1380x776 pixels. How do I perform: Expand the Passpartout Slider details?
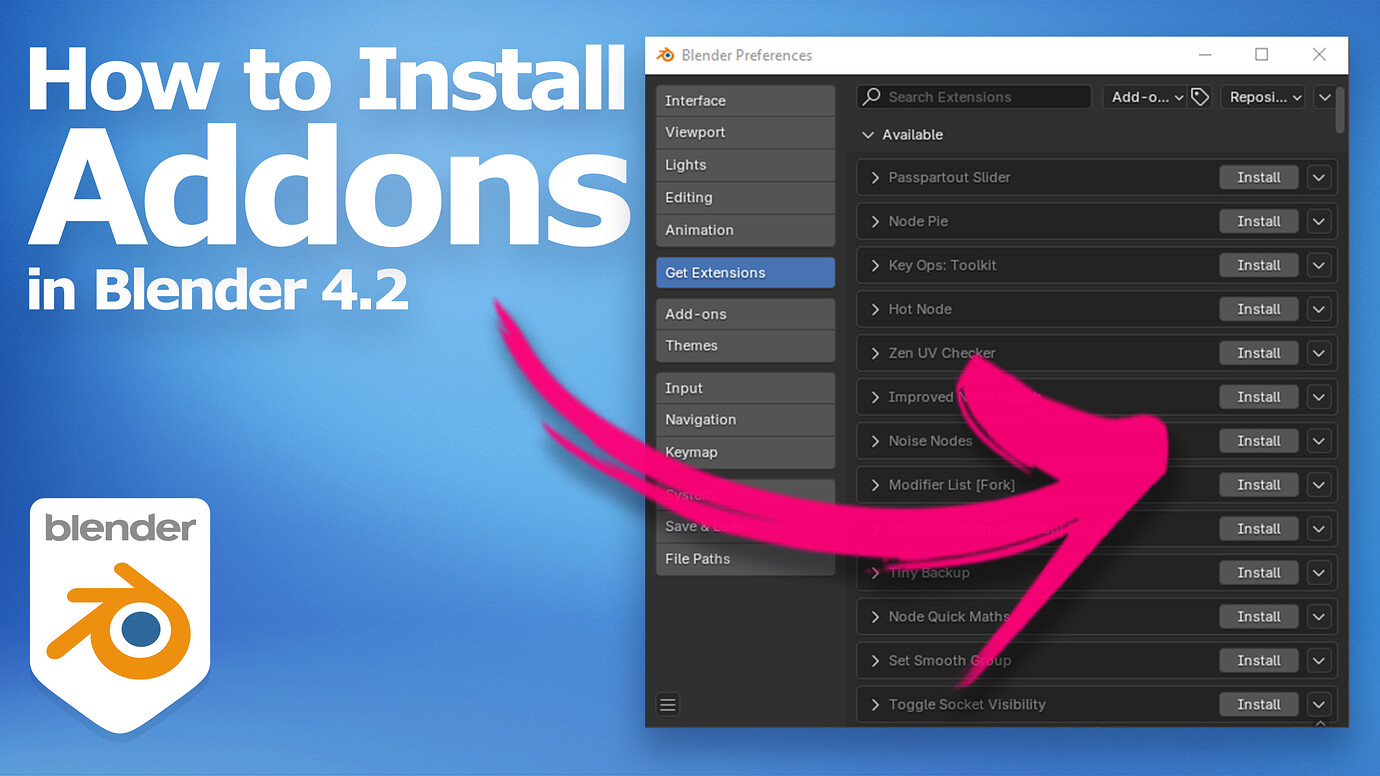(875, 178)
